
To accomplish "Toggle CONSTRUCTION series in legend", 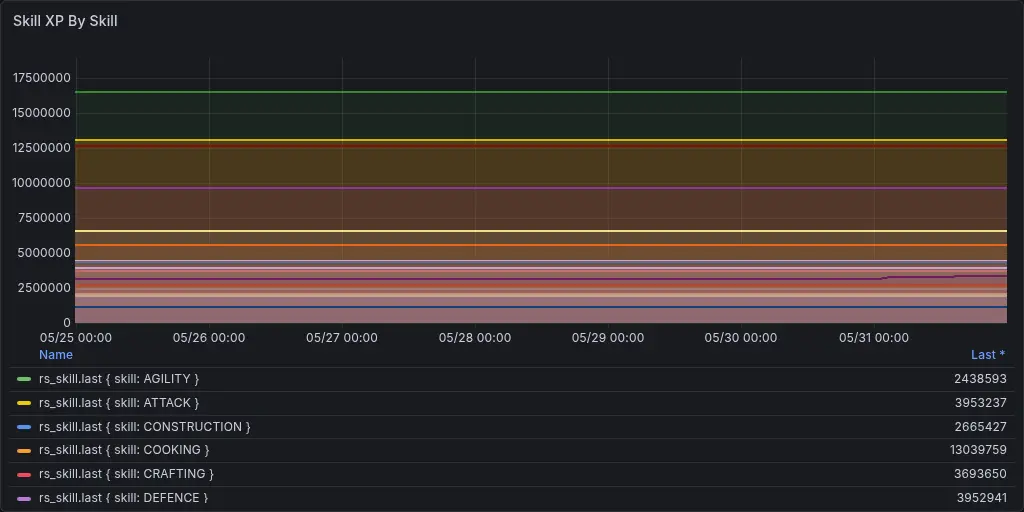I will [x=144, y=426].
